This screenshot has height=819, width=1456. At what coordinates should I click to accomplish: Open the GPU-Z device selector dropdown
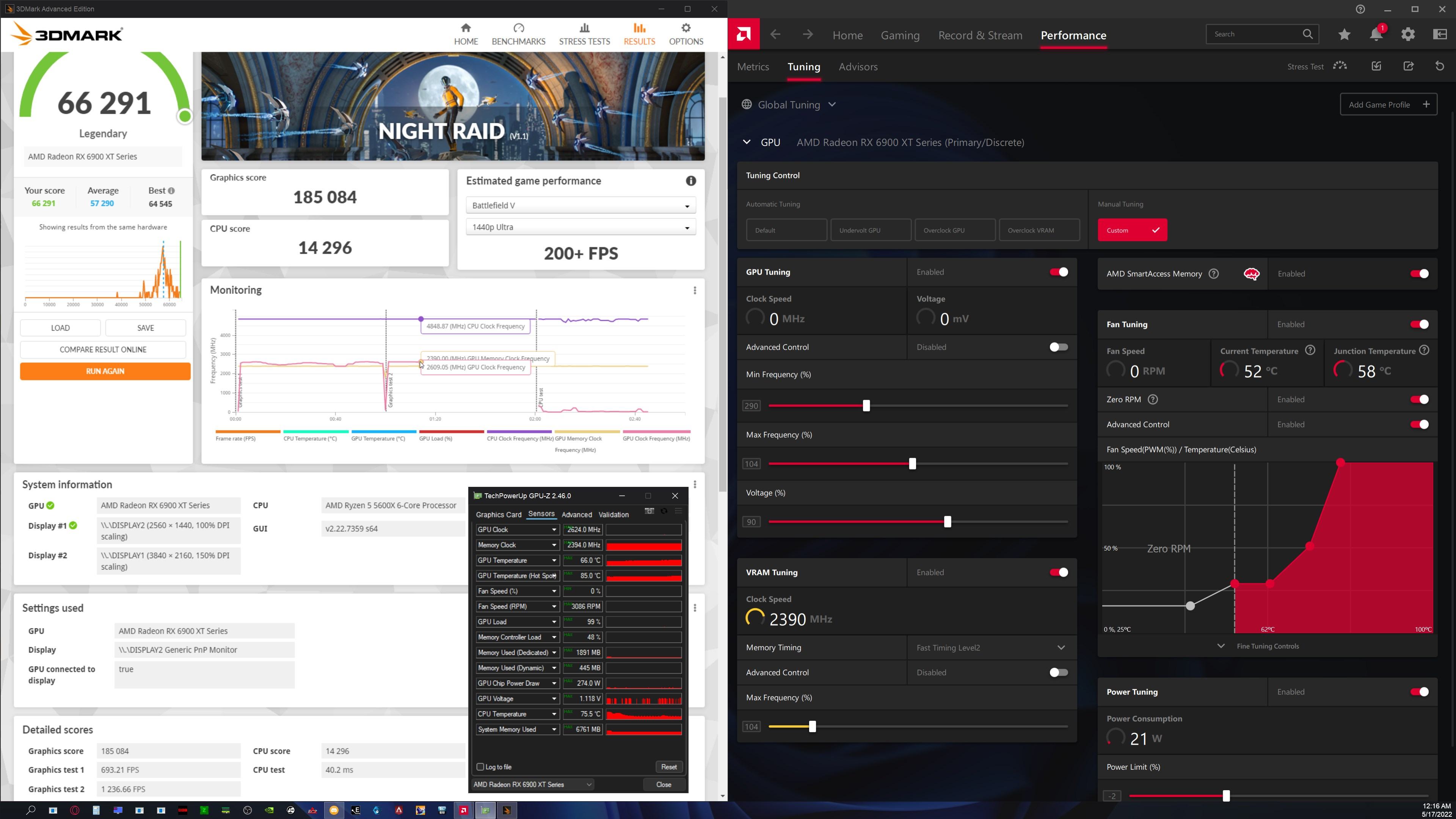coord(532,784)
